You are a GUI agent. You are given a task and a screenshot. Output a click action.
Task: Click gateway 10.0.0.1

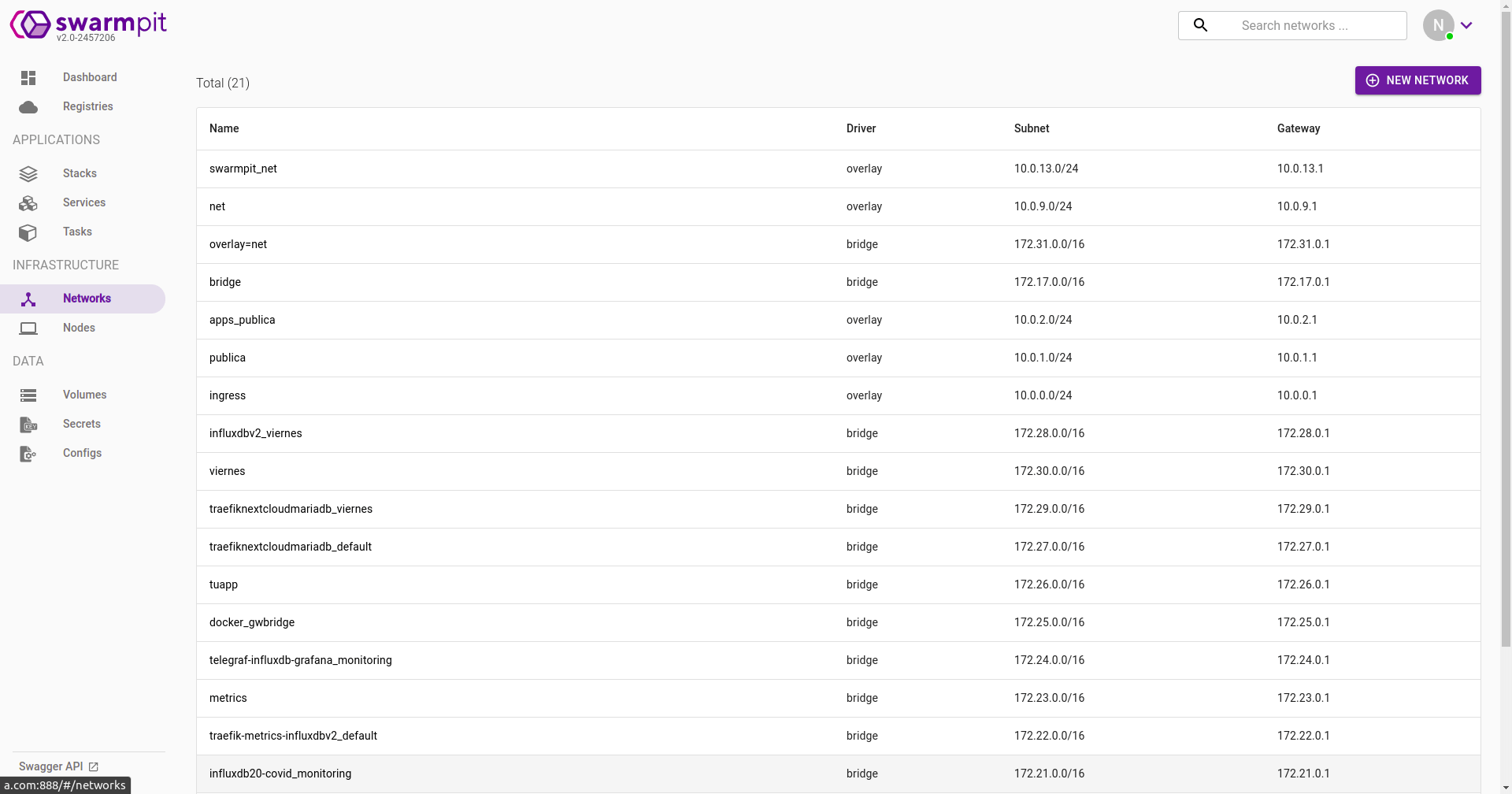(1297, 395)
